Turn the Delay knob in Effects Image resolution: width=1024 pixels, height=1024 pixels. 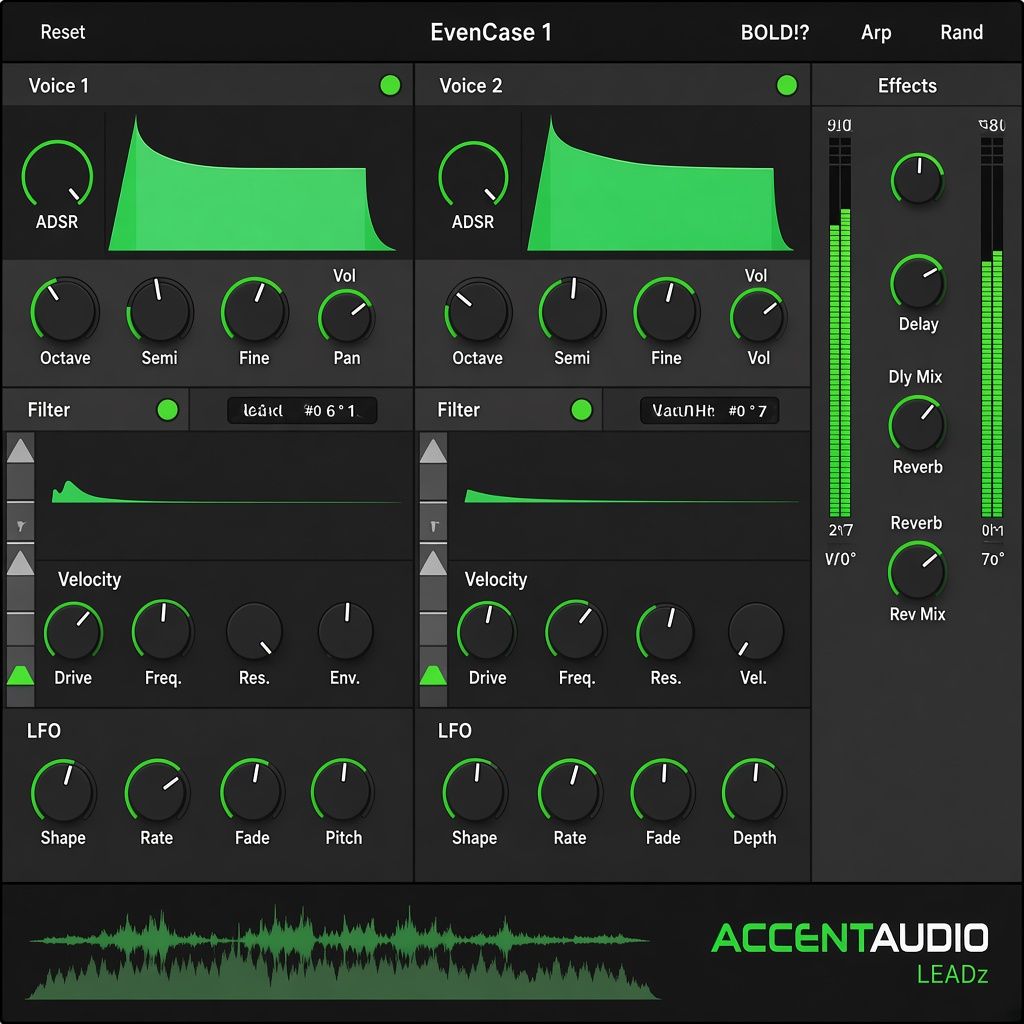pos(918,281)
